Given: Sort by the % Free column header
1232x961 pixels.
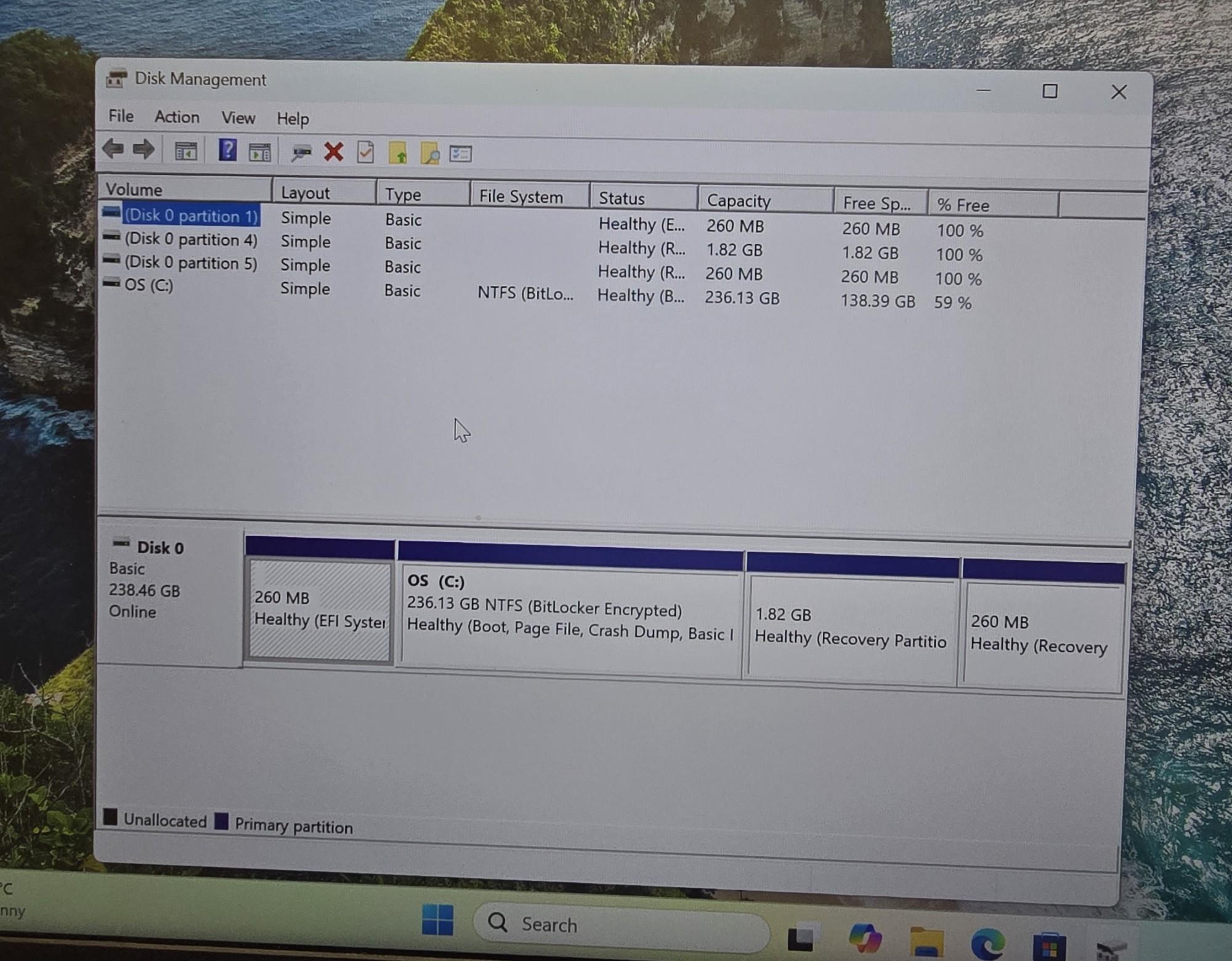Looking at the screenshot, I should point(994,205).
